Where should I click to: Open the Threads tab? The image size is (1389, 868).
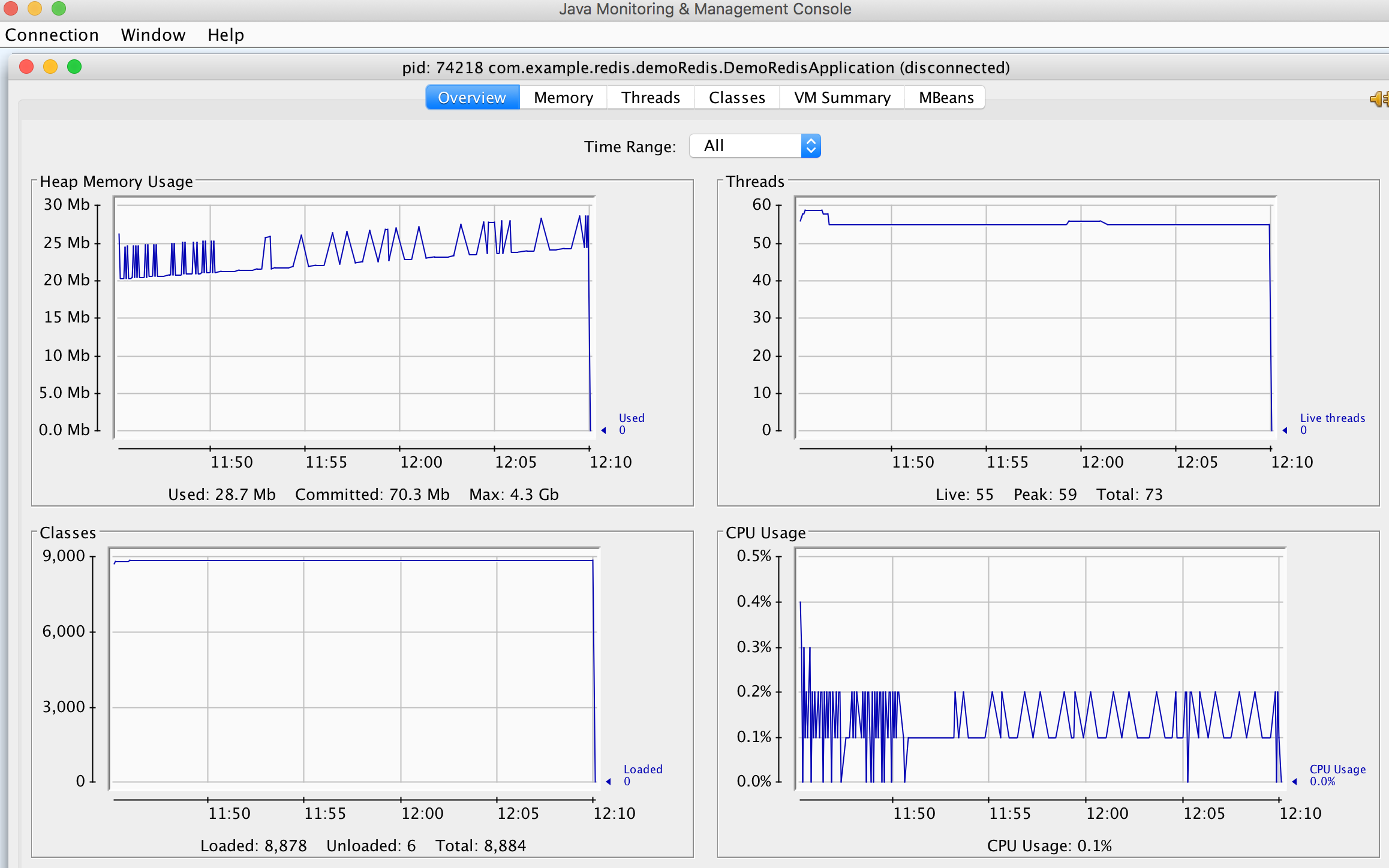[651, 98]
